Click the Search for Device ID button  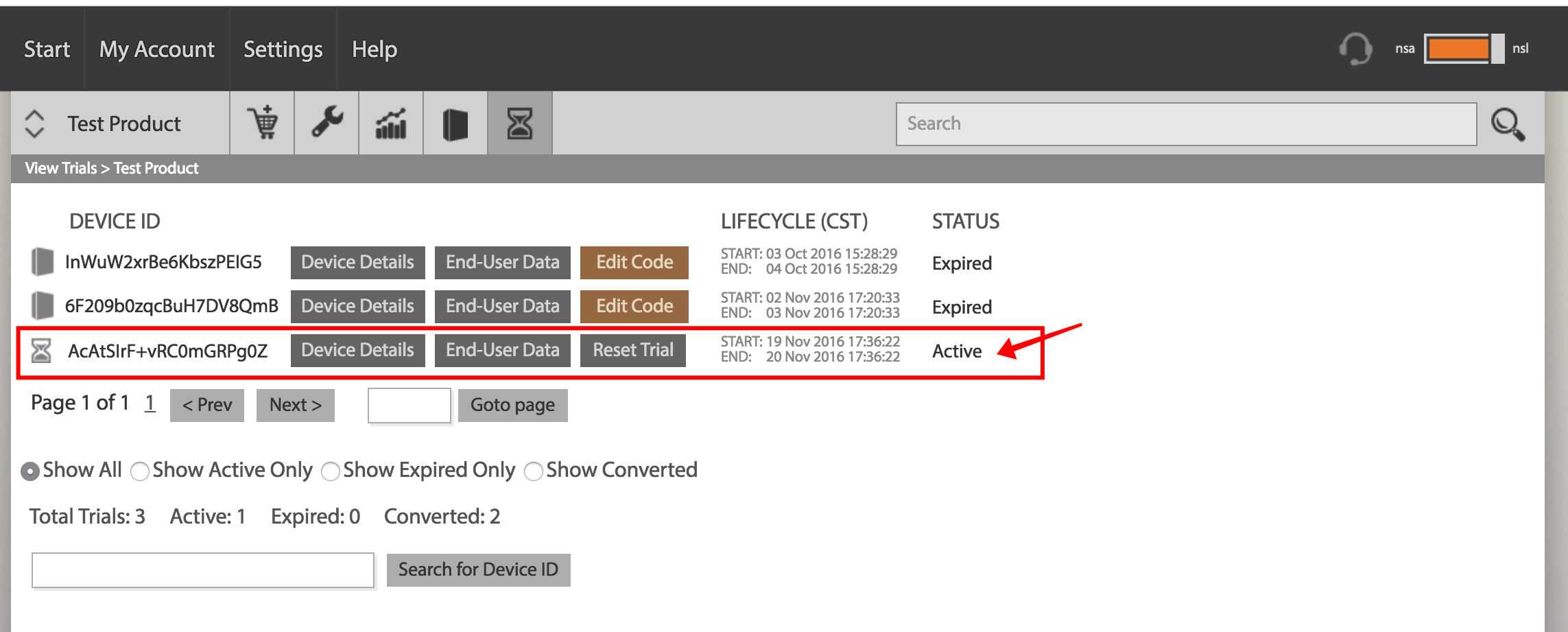[x=479, y=570]
